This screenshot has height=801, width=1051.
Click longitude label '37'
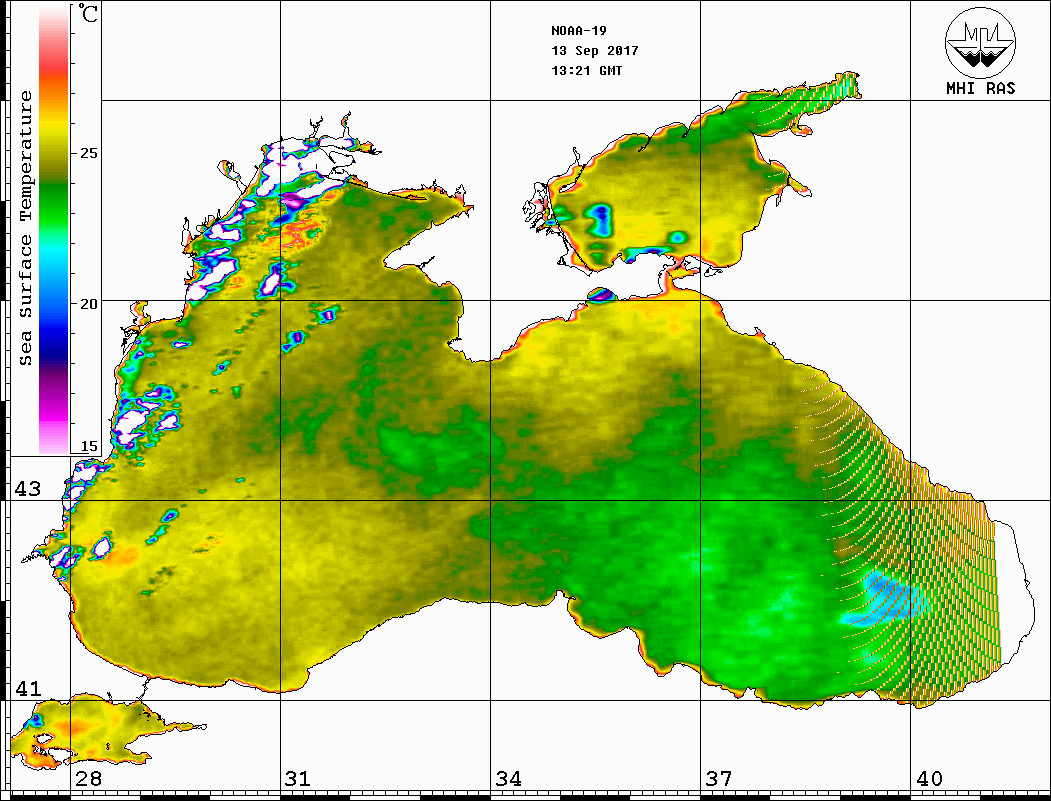point(719,779)
